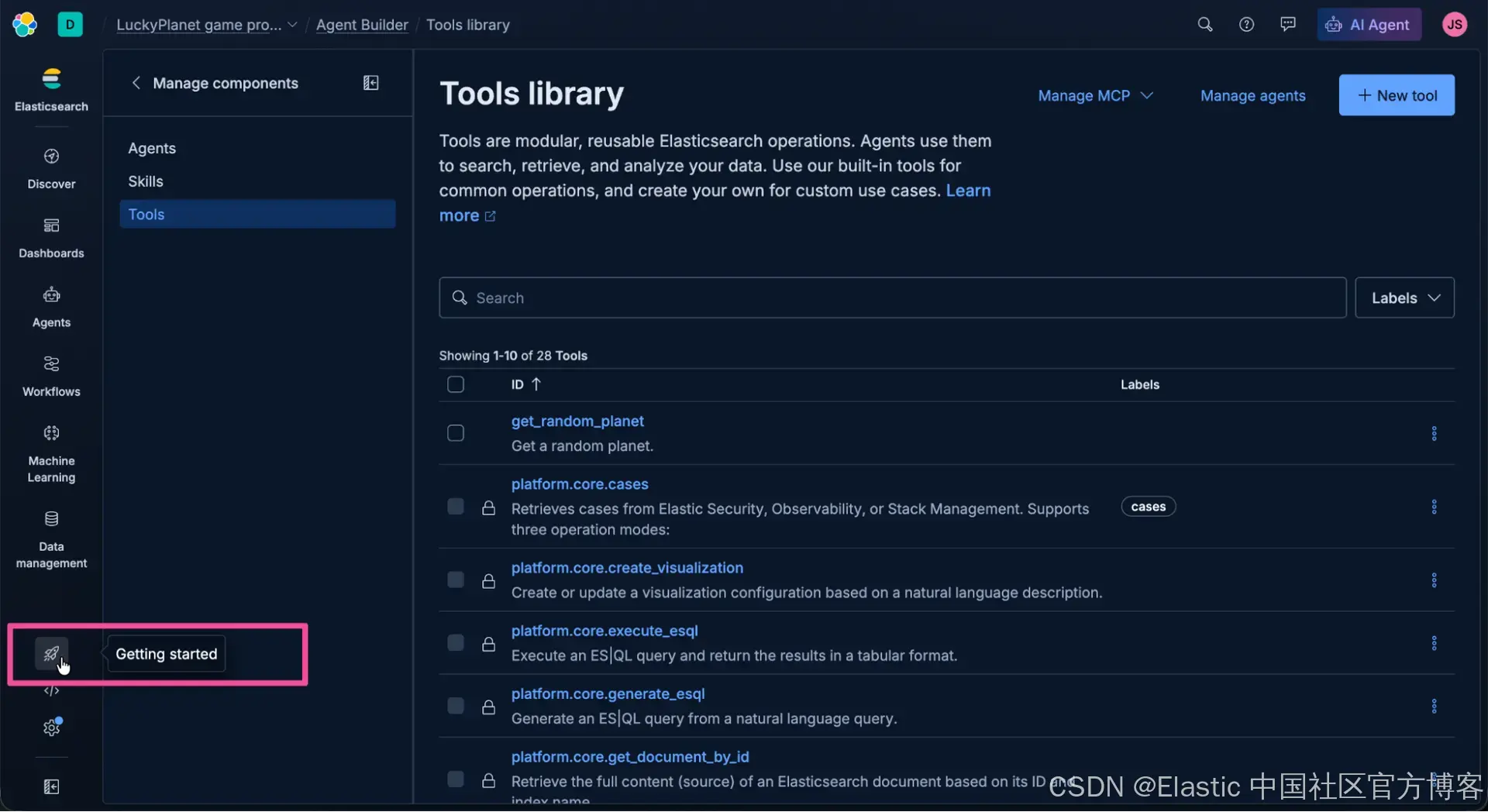
Task: Open the space selector D avatar
Action: pos(70,25)
